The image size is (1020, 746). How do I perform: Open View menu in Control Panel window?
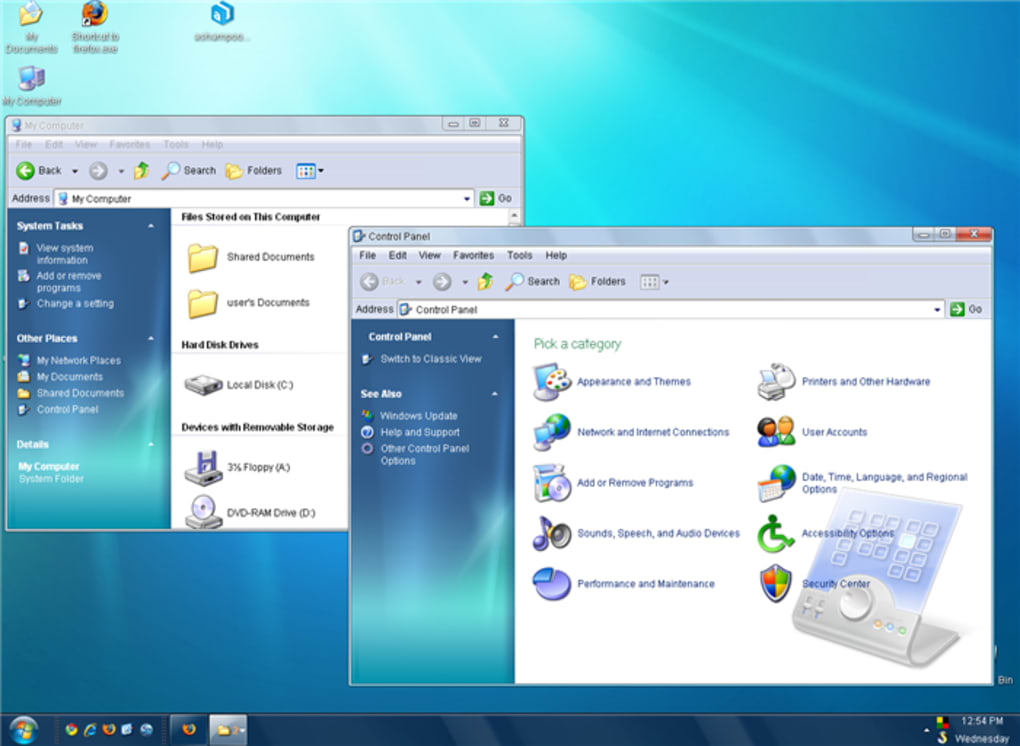[429, 256]
